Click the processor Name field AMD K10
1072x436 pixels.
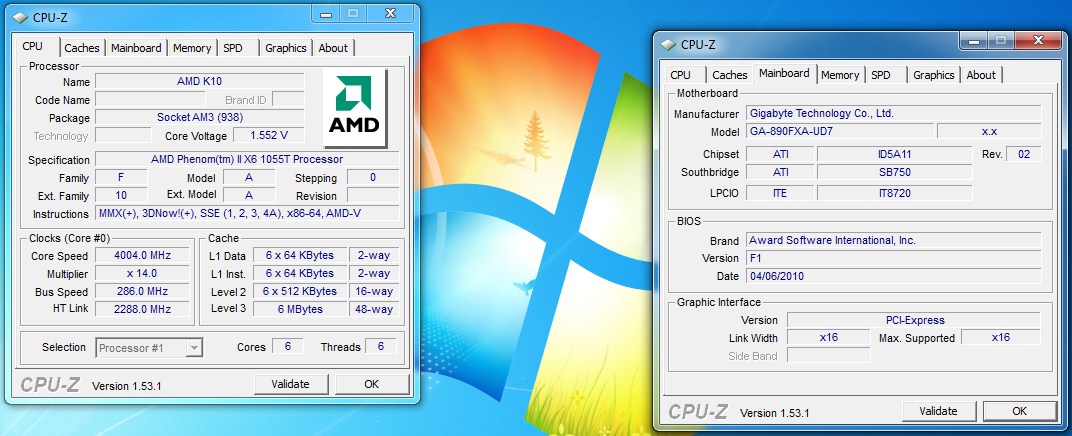[x=200, y=81]
